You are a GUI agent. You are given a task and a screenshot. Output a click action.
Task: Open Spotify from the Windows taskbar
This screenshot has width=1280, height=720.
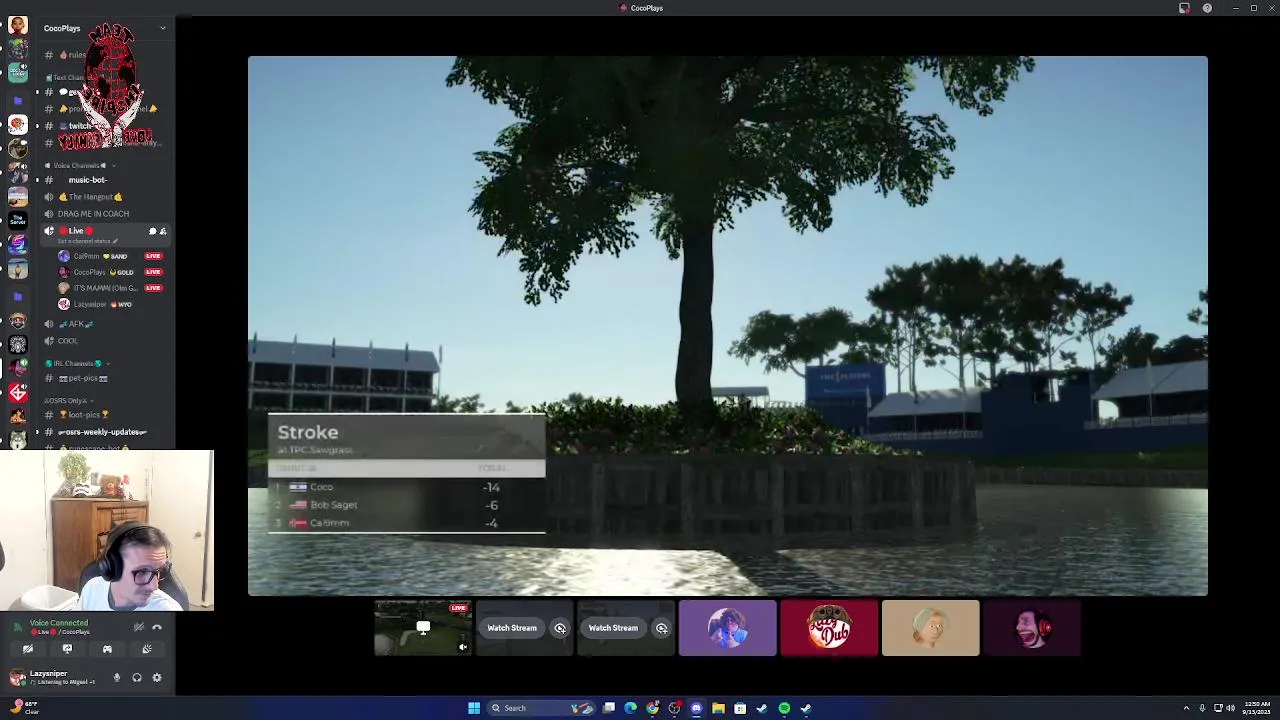784,708
